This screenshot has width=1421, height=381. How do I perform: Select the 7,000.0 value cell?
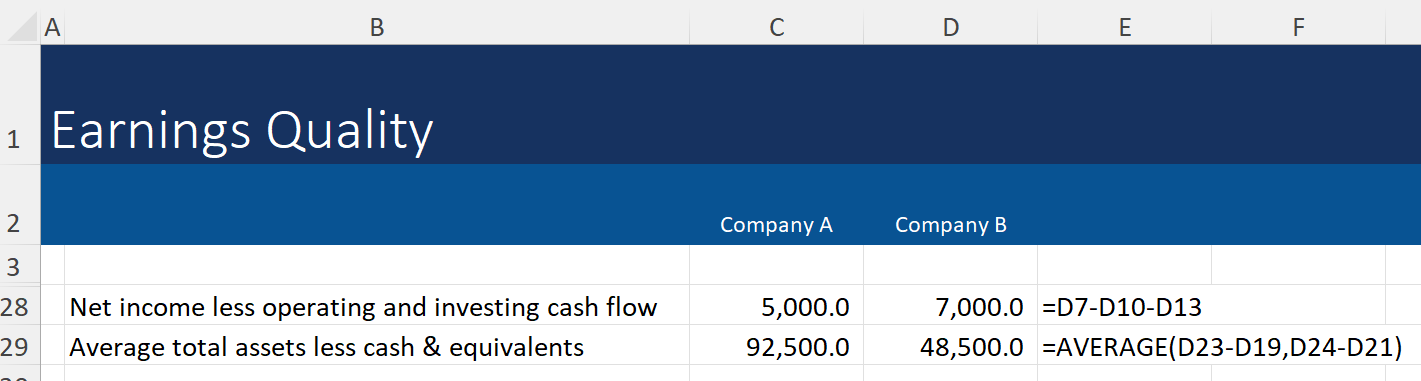(x=950, y=305)
